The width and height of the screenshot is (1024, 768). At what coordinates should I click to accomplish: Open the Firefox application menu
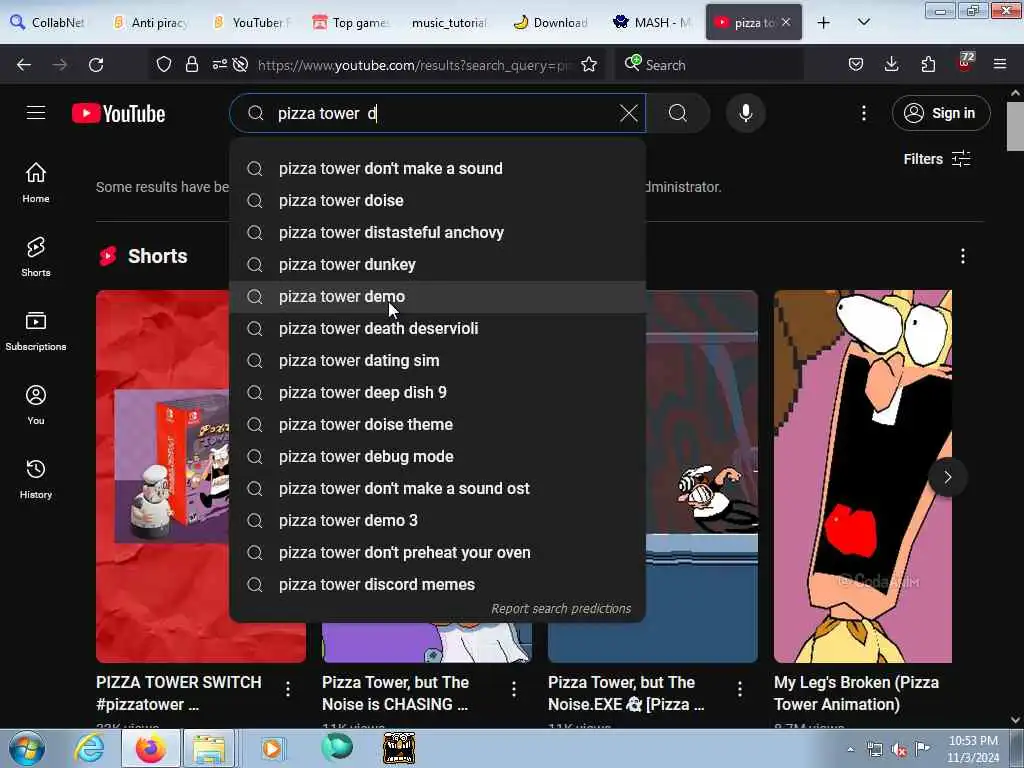point(1000,65)
